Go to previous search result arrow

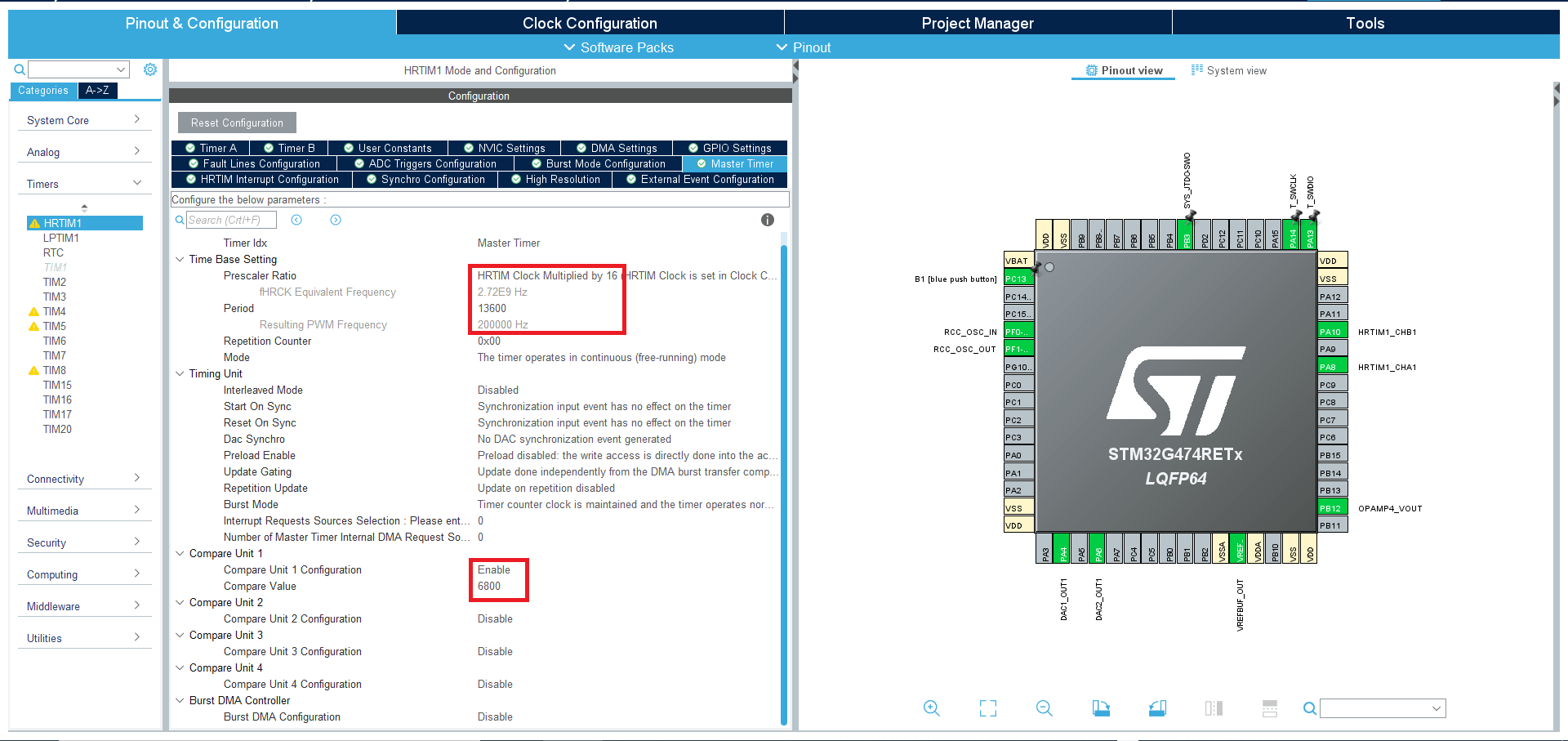coord(296,220)
